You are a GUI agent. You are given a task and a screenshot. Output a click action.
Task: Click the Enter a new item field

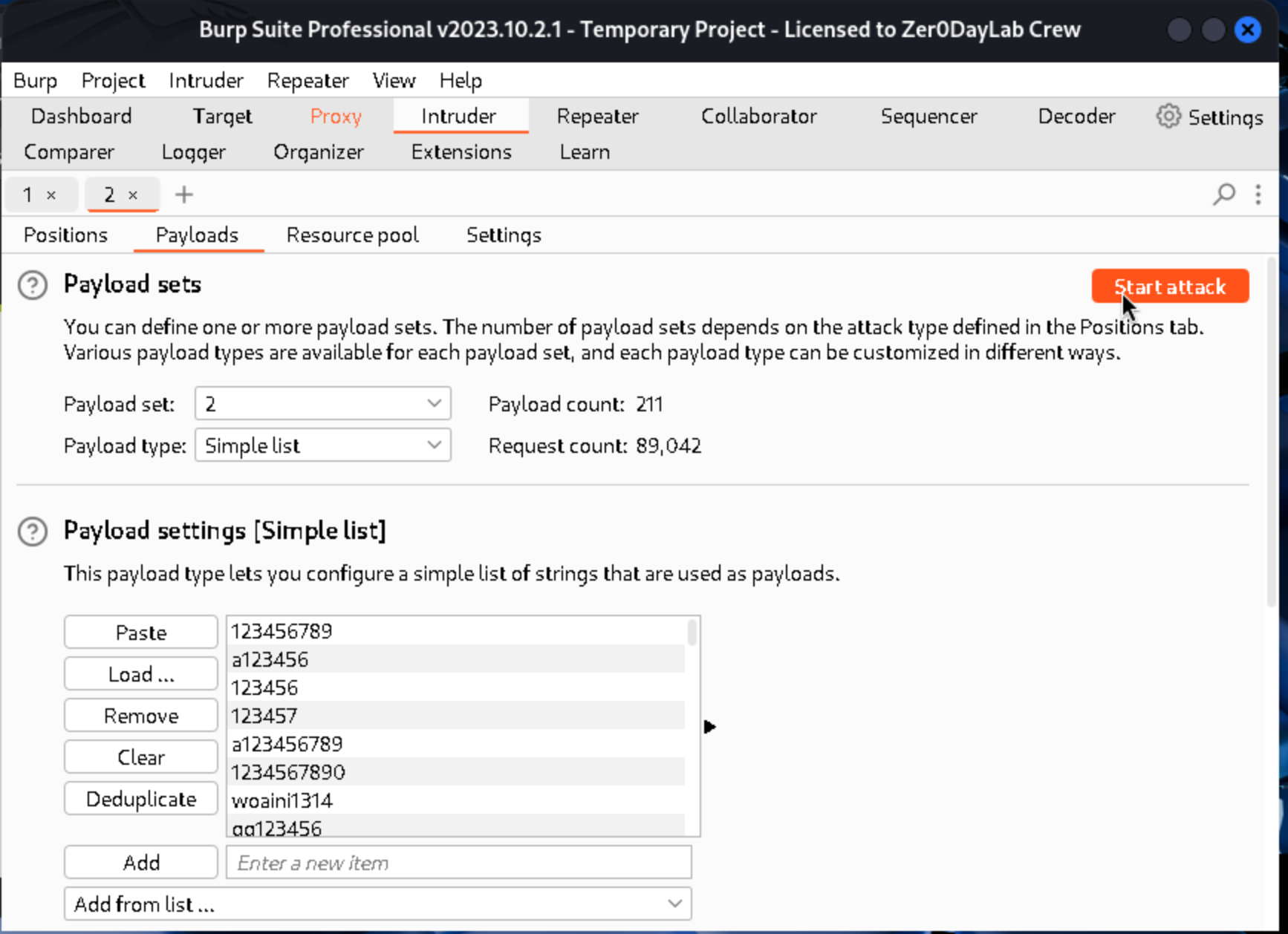pos(458,863)
